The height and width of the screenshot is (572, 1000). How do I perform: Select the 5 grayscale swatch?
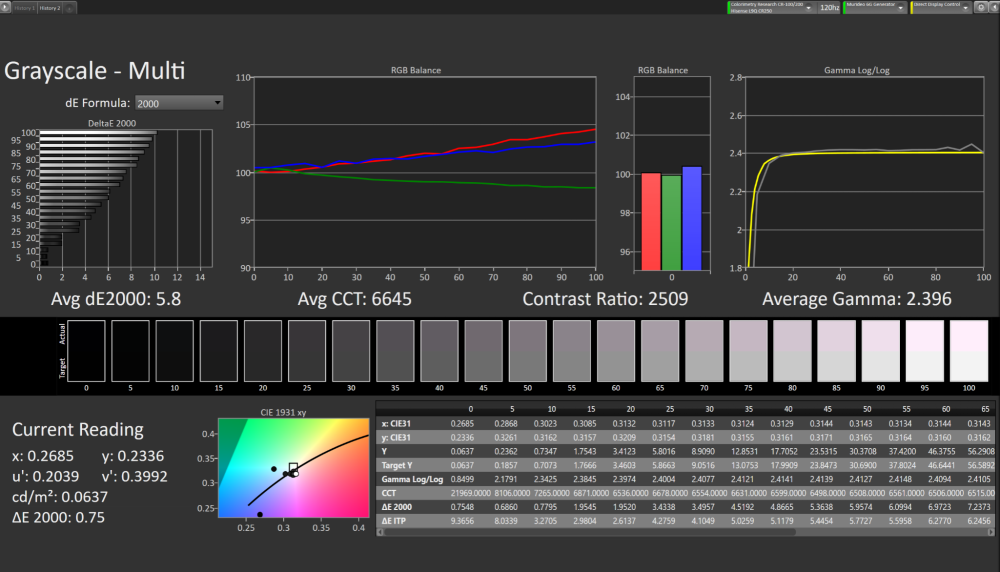tap(130, 351)
